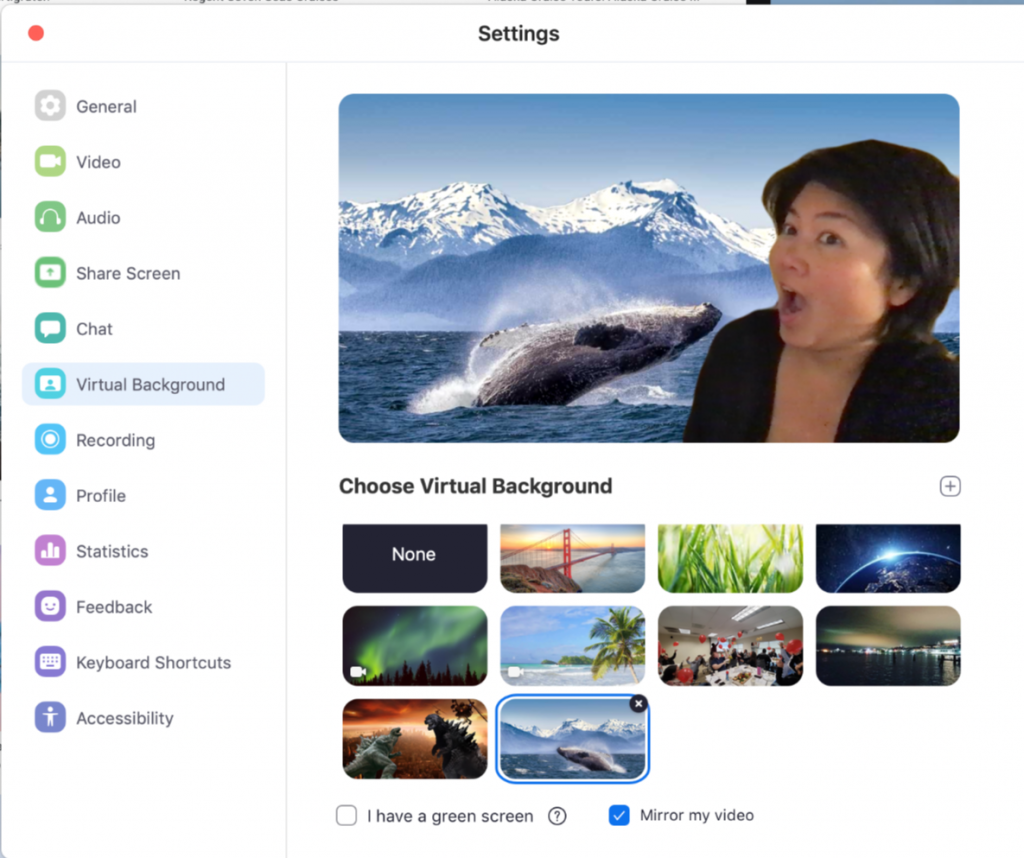This screenshot has width=1024, height=858.
Task: Open green screen help question mark
Action: click(557, 816)
